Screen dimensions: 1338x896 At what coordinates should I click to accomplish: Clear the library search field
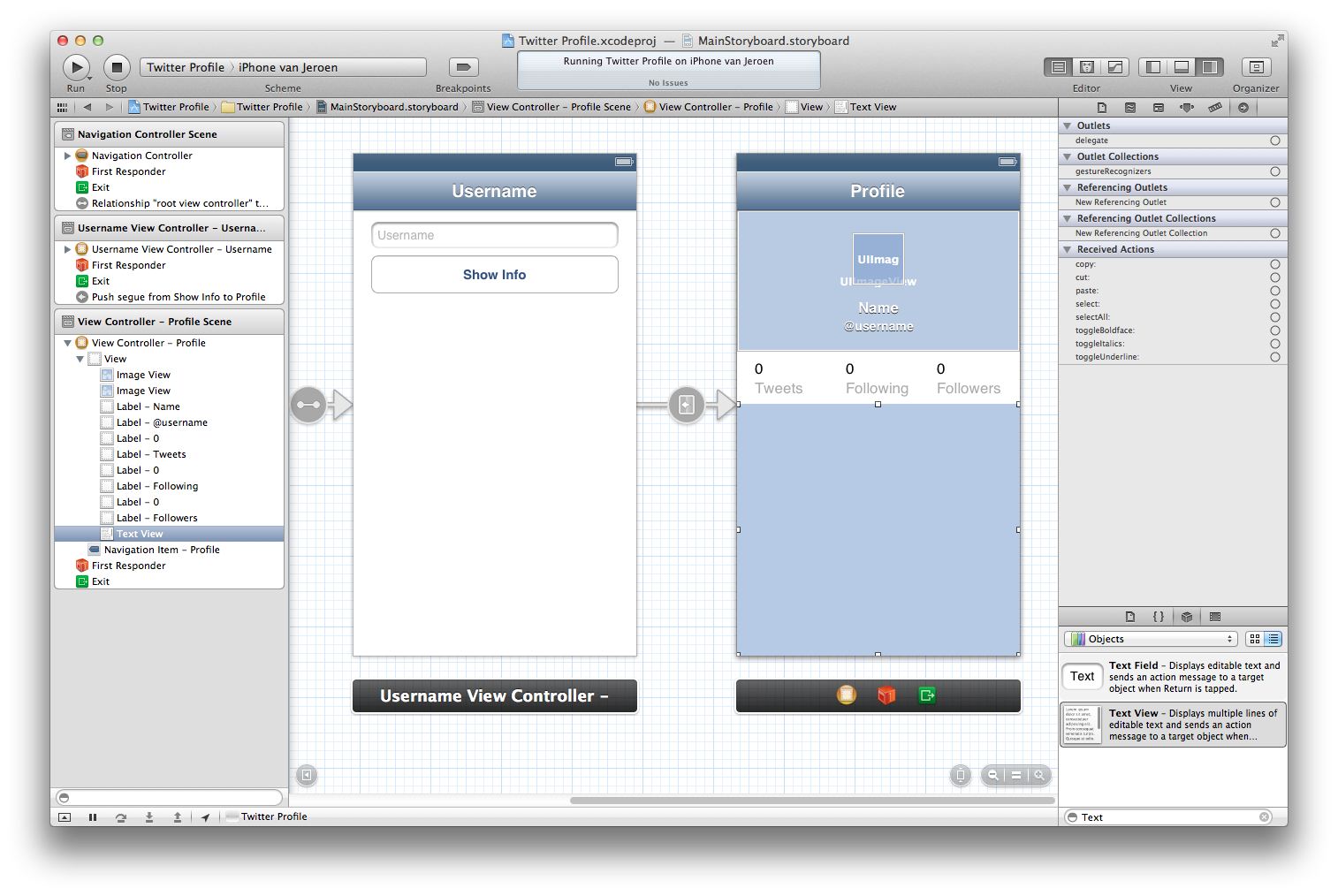[x=1265, y=817]
